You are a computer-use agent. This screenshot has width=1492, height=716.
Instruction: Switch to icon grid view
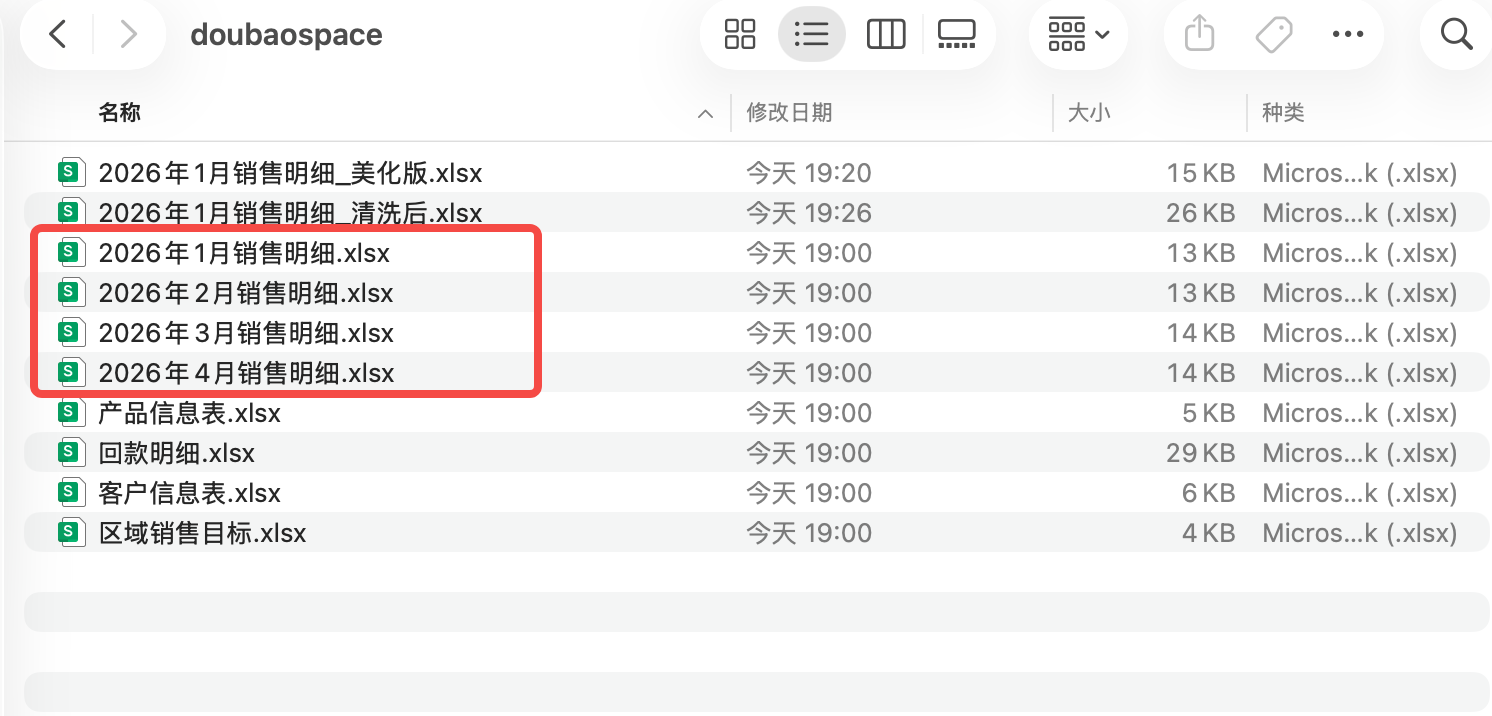point(740,35)
